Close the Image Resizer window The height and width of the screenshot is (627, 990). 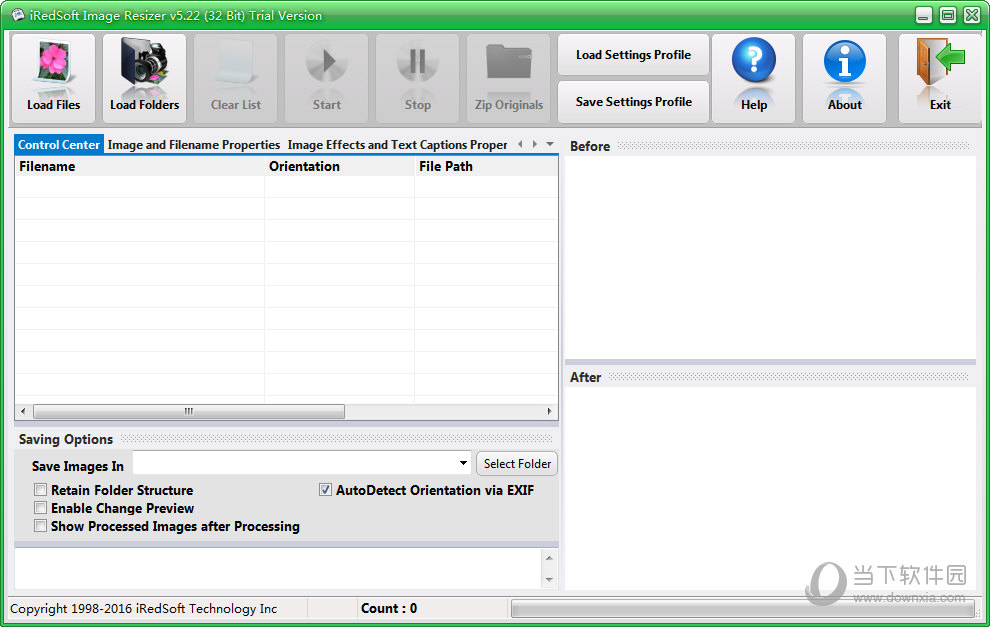click(x=972, y=15)
